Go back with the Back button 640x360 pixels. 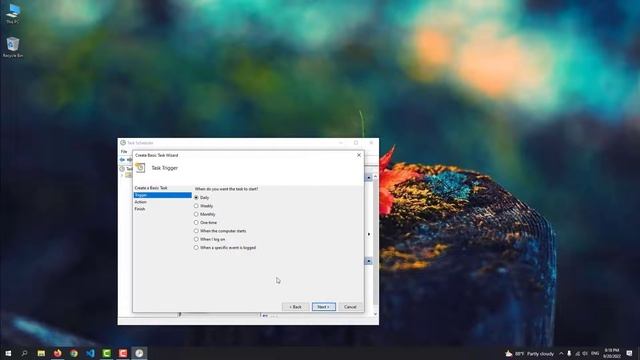[295, 307]
